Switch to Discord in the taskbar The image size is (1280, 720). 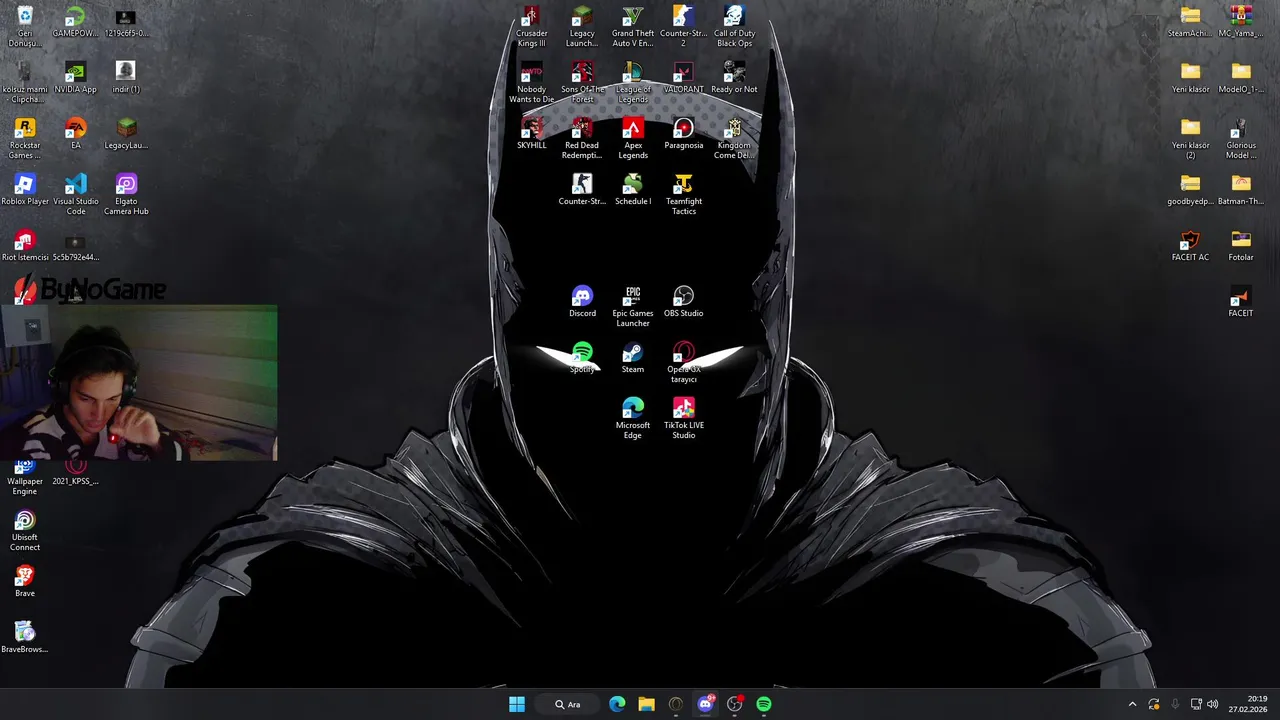[x=706, y=704]
